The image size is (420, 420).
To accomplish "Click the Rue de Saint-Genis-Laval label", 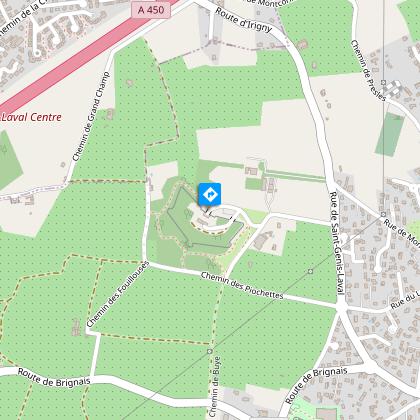I will coord(337,243).
